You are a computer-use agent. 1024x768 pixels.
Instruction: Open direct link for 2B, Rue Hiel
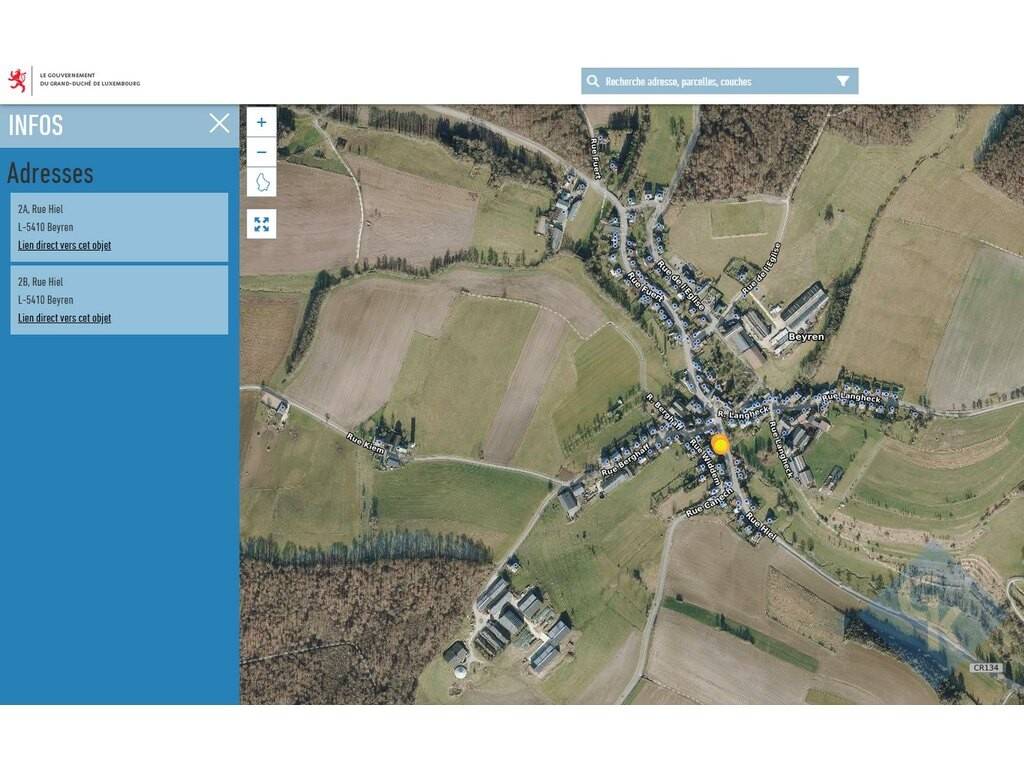coord(64,318)
